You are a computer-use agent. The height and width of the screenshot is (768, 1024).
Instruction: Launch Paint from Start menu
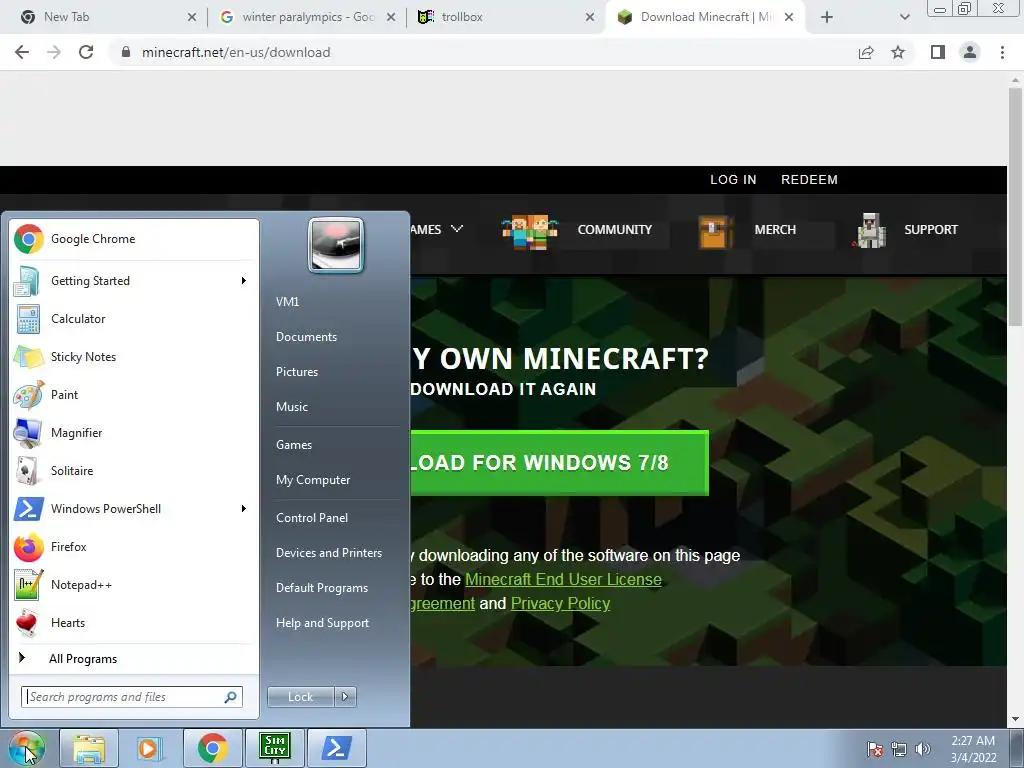pyautogui.click(x=134, y=394)
